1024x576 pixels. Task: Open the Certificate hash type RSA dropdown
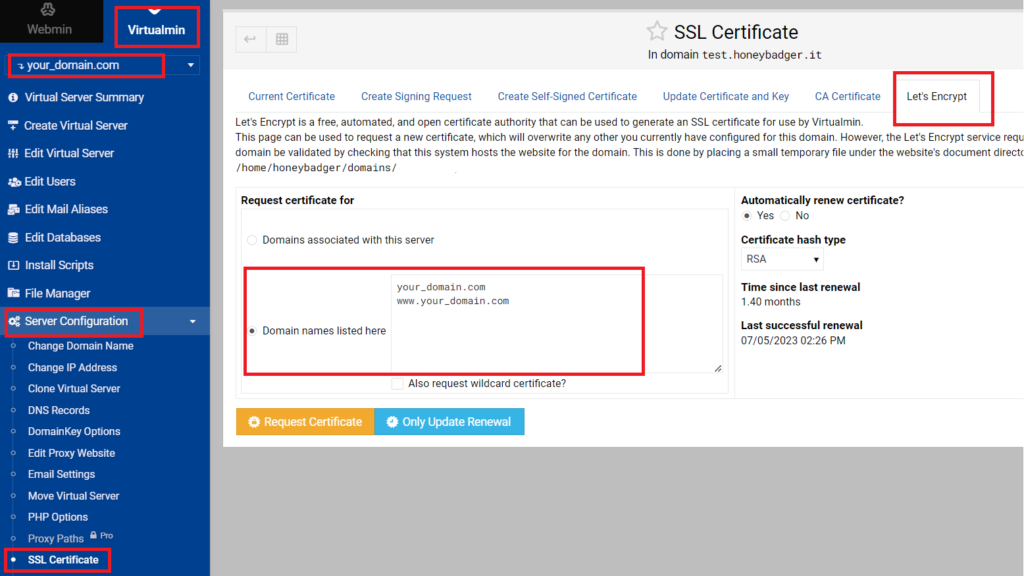781,258
